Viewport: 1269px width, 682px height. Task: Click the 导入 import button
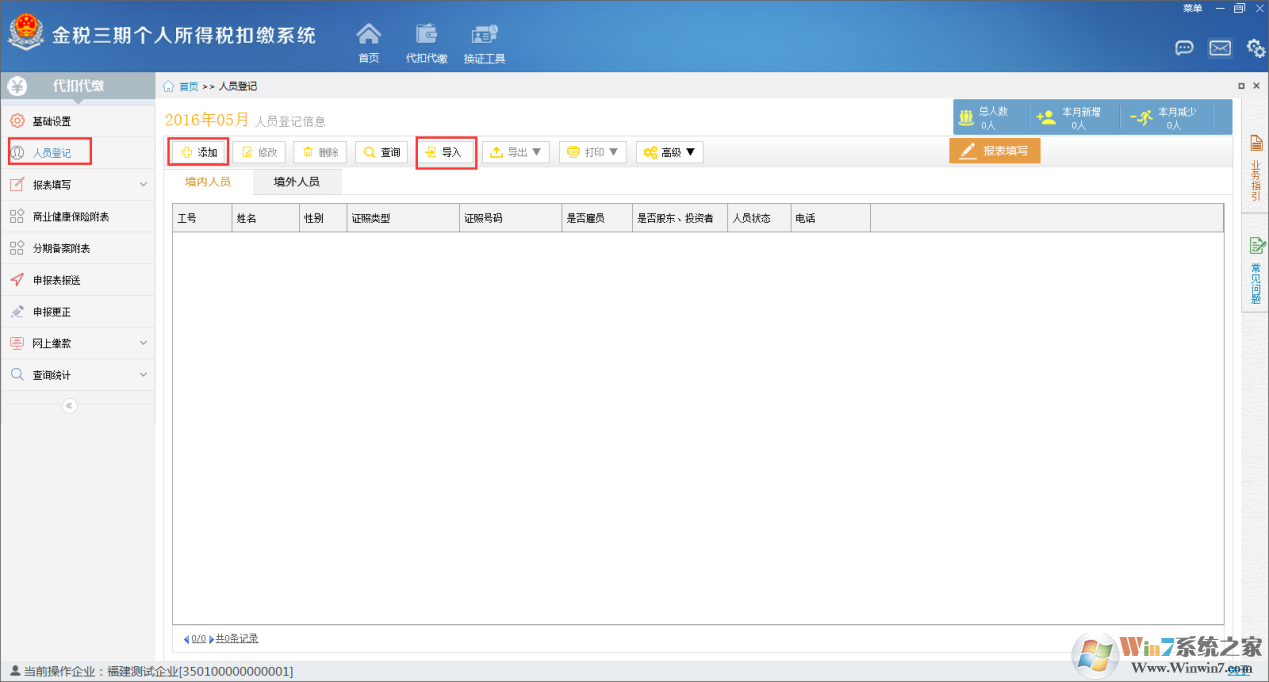pyautogui.click(x=444, y=152)
